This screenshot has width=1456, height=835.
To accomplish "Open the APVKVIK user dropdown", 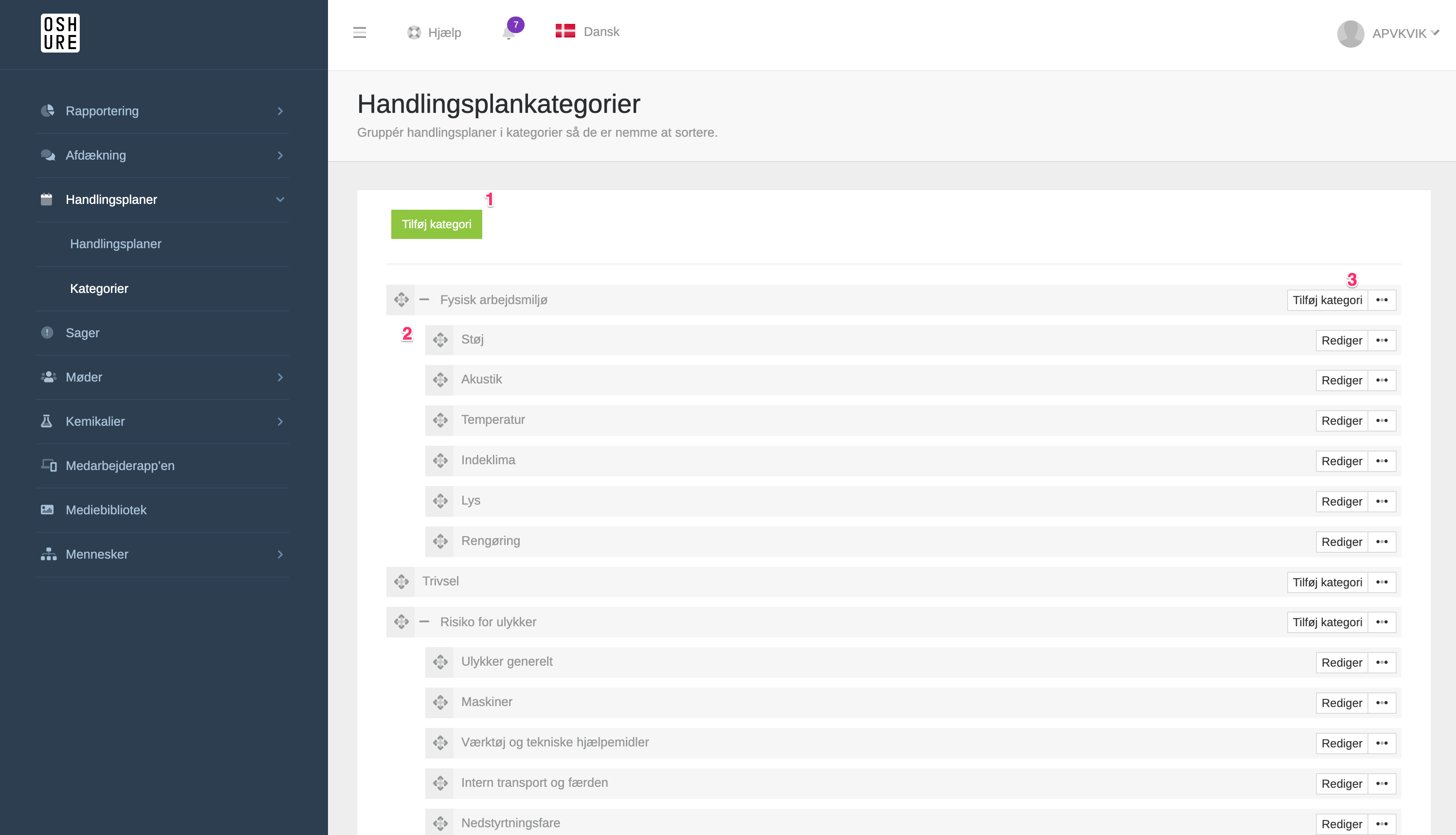I will click(1405, 33).
